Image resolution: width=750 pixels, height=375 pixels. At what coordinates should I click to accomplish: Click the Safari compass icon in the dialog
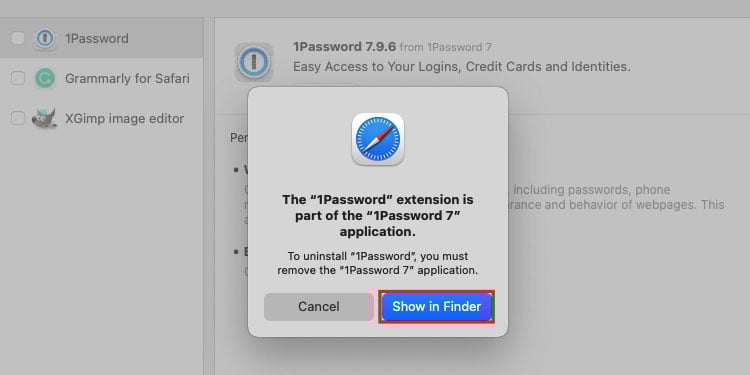coord(378,139)
